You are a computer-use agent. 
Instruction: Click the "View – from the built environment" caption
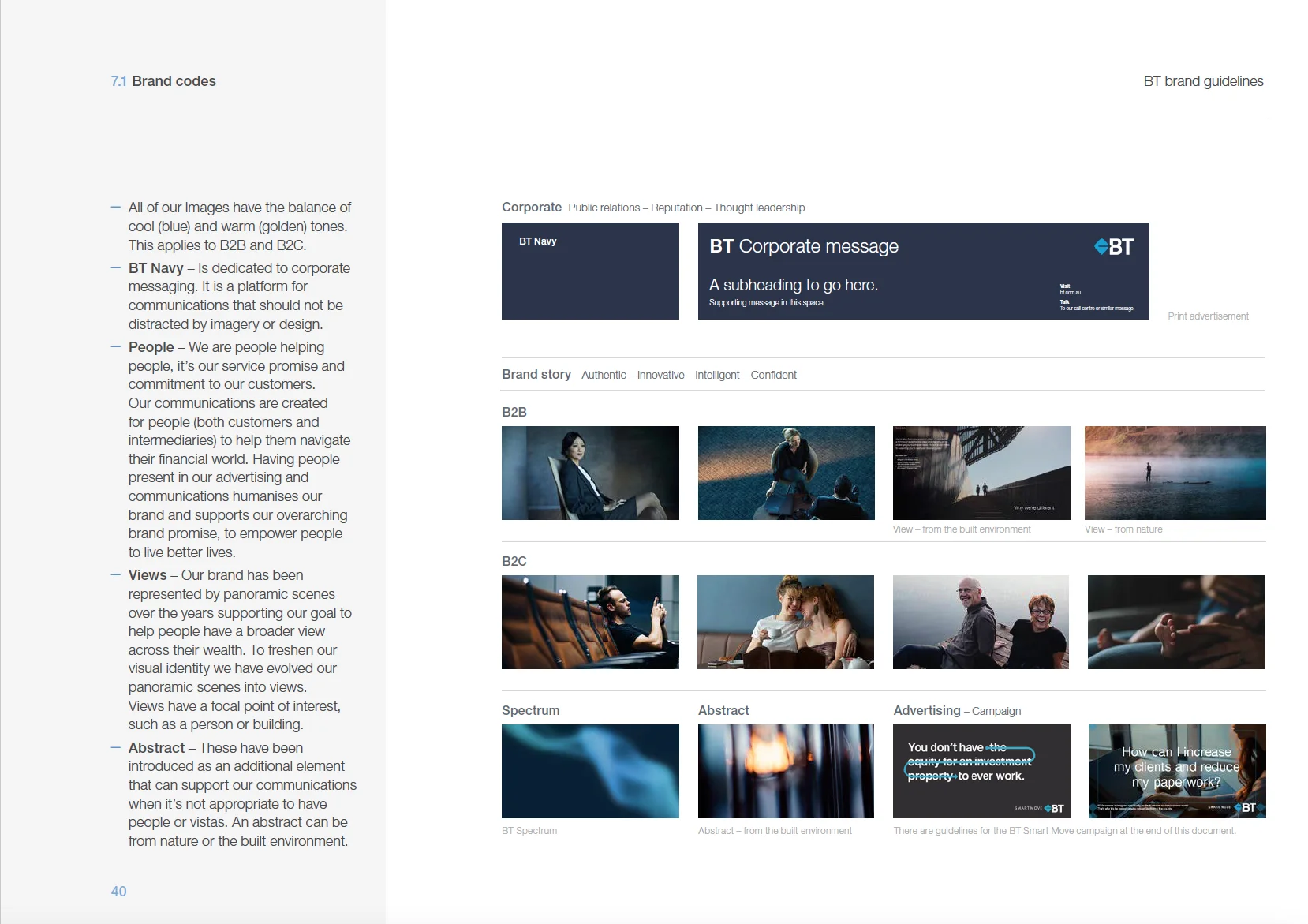(x=962, y=529)
